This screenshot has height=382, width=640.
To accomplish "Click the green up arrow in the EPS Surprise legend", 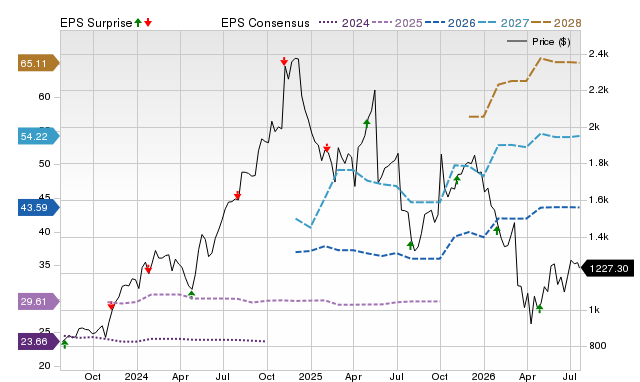I will 138,22.
